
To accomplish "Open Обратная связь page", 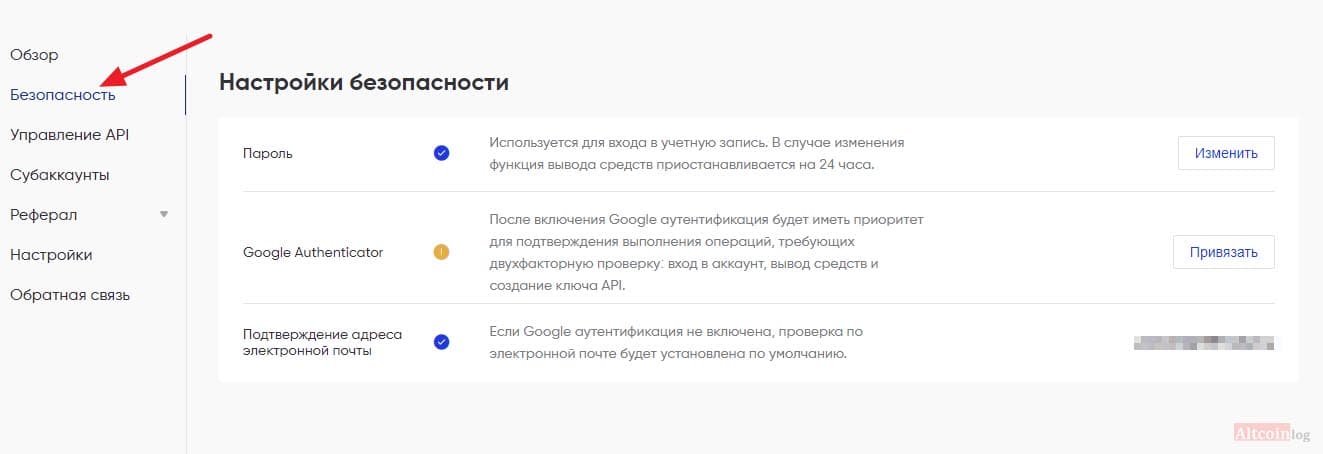I will [x=70, y=295].
